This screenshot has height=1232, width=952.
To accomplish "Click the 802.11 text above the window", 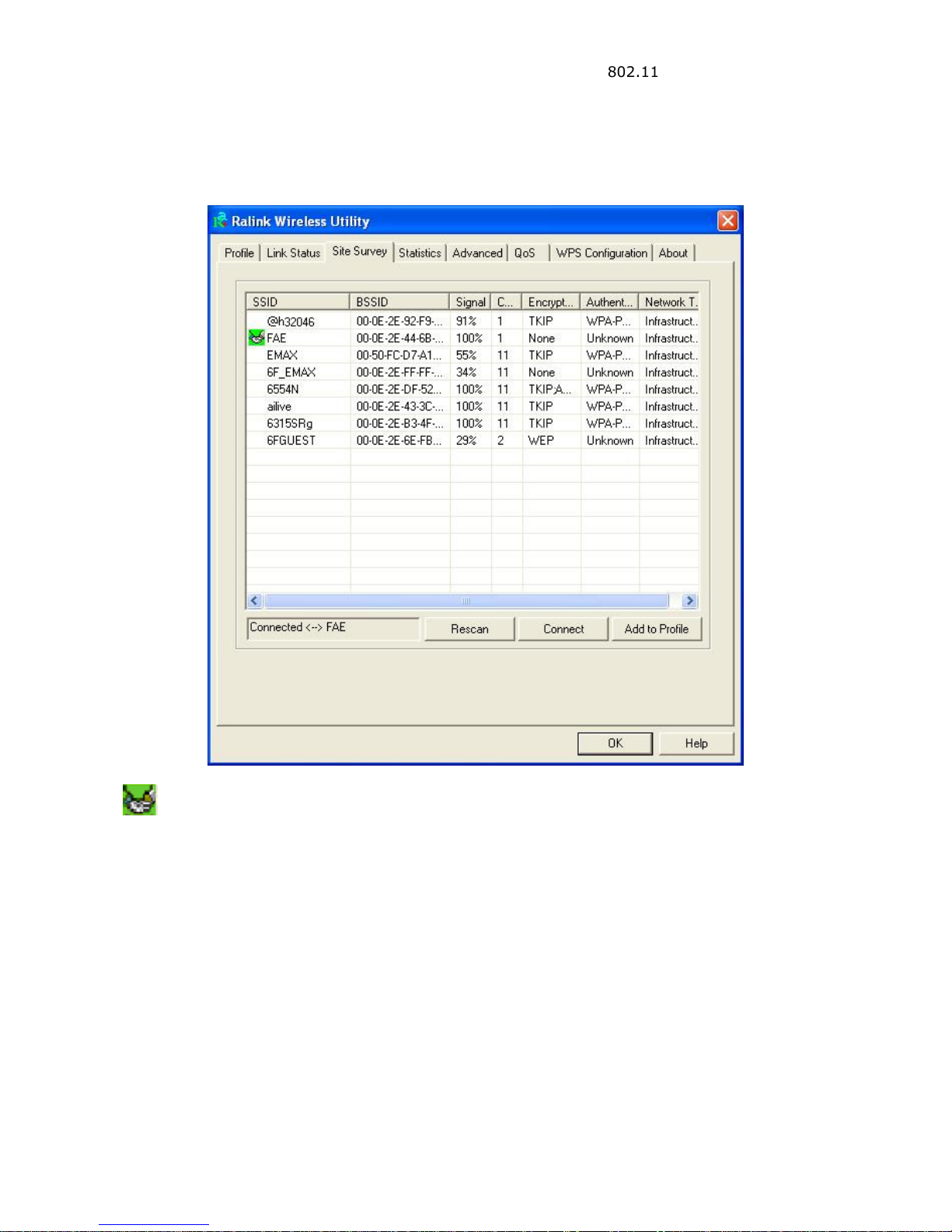I will point(633,72).
